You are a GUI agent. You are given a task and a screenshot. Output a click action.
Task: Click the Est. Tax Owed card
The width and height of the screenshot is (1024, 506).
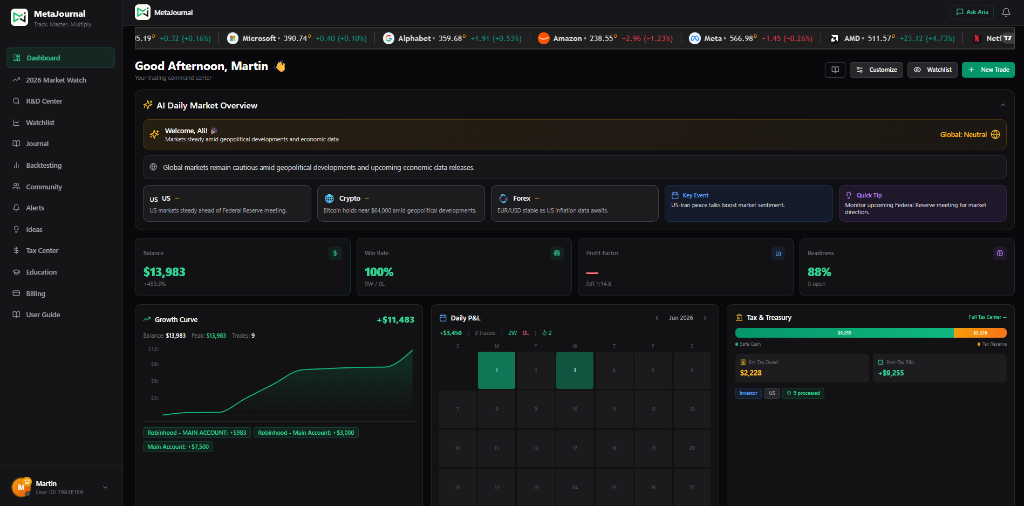point(802,368)
